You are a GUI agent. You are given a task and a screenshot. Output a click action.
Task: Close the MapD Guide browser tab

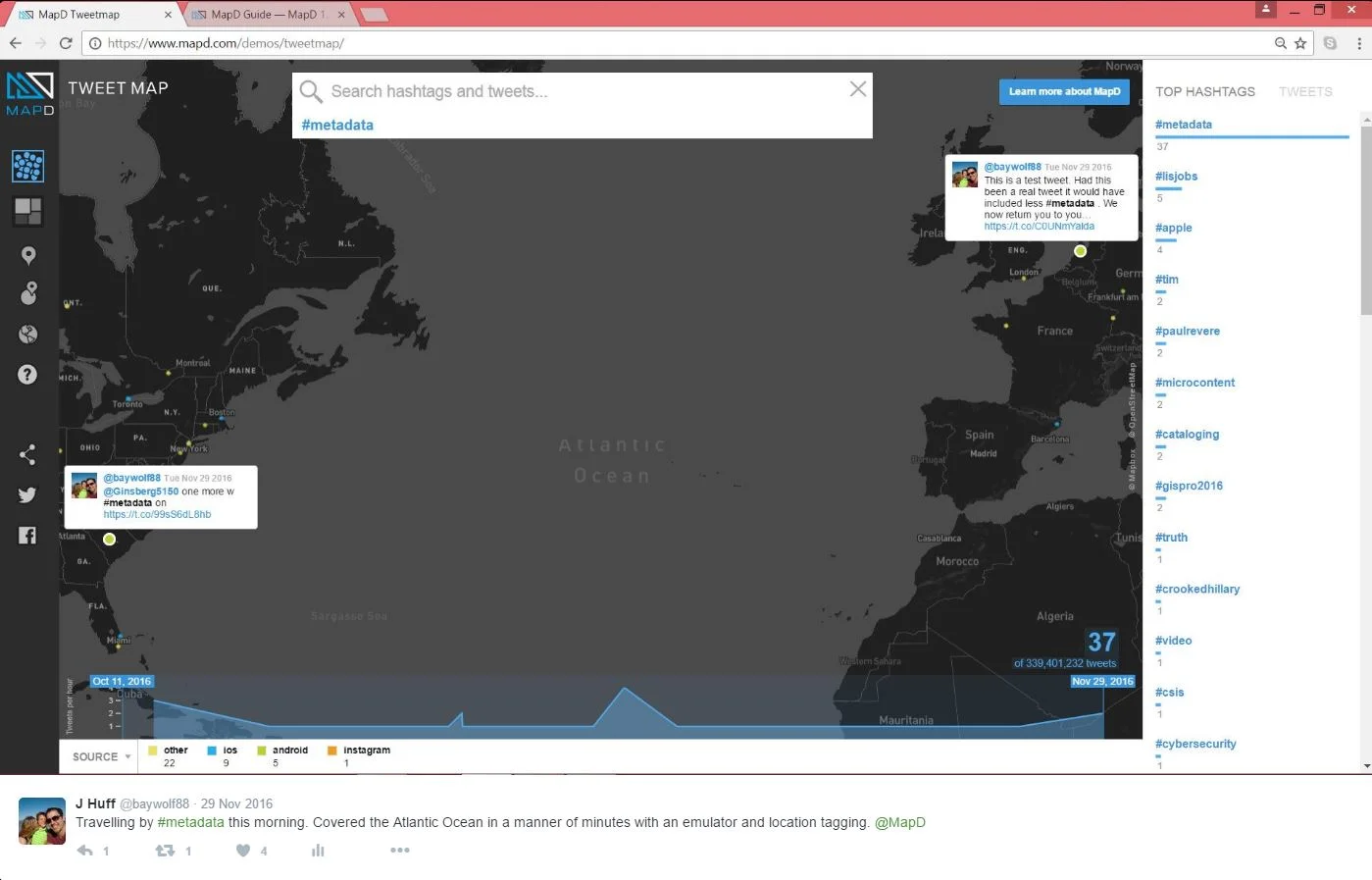coord(341,15)
